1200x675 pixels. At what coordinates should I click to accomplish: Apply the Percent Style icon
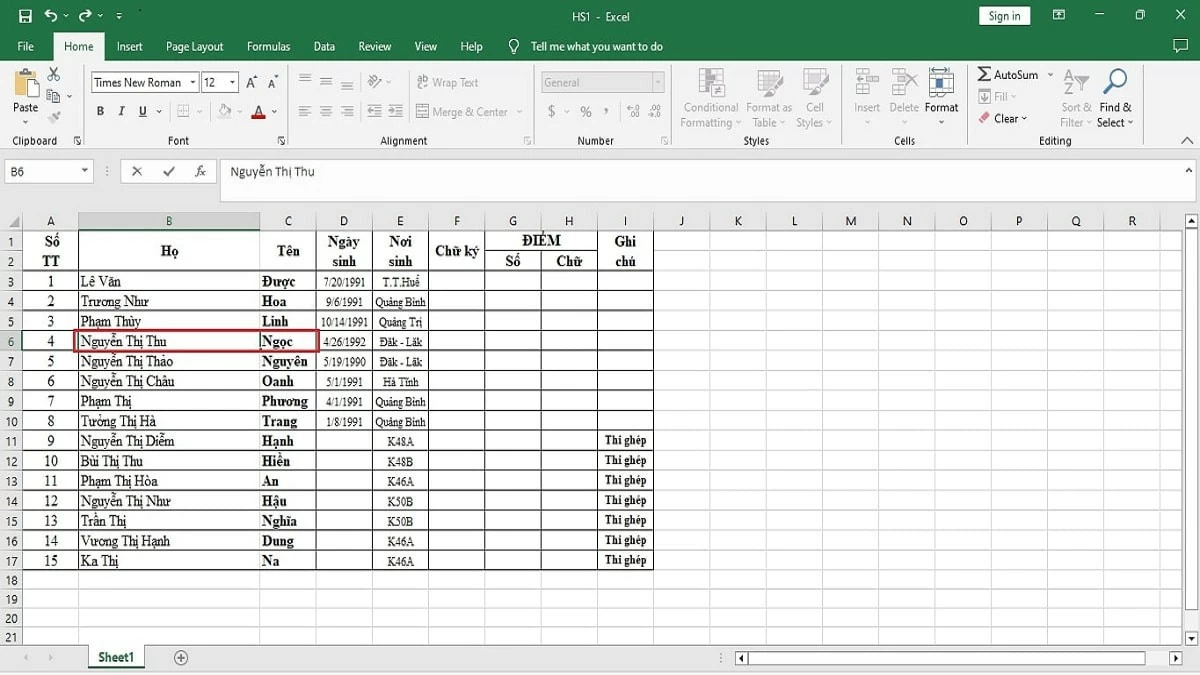585,112
